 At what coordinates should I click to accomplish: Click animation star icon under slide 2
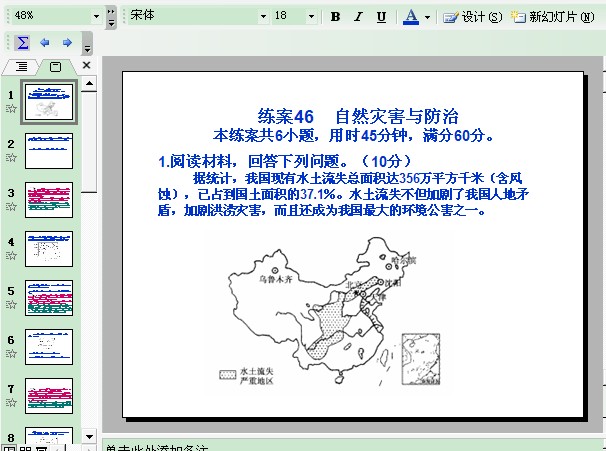(12, 158)
